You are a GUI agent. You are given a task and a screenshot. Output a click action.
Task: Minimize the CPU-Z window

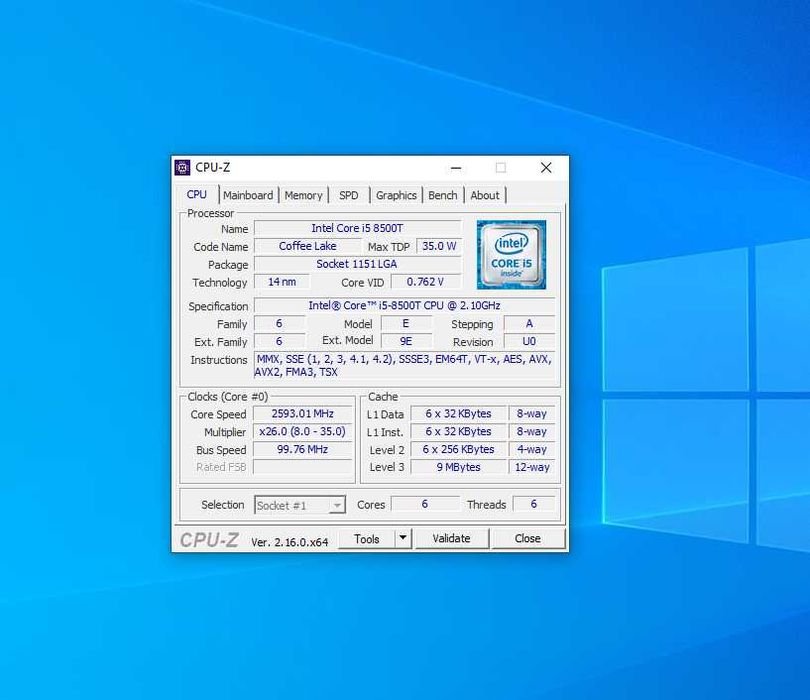456,168
